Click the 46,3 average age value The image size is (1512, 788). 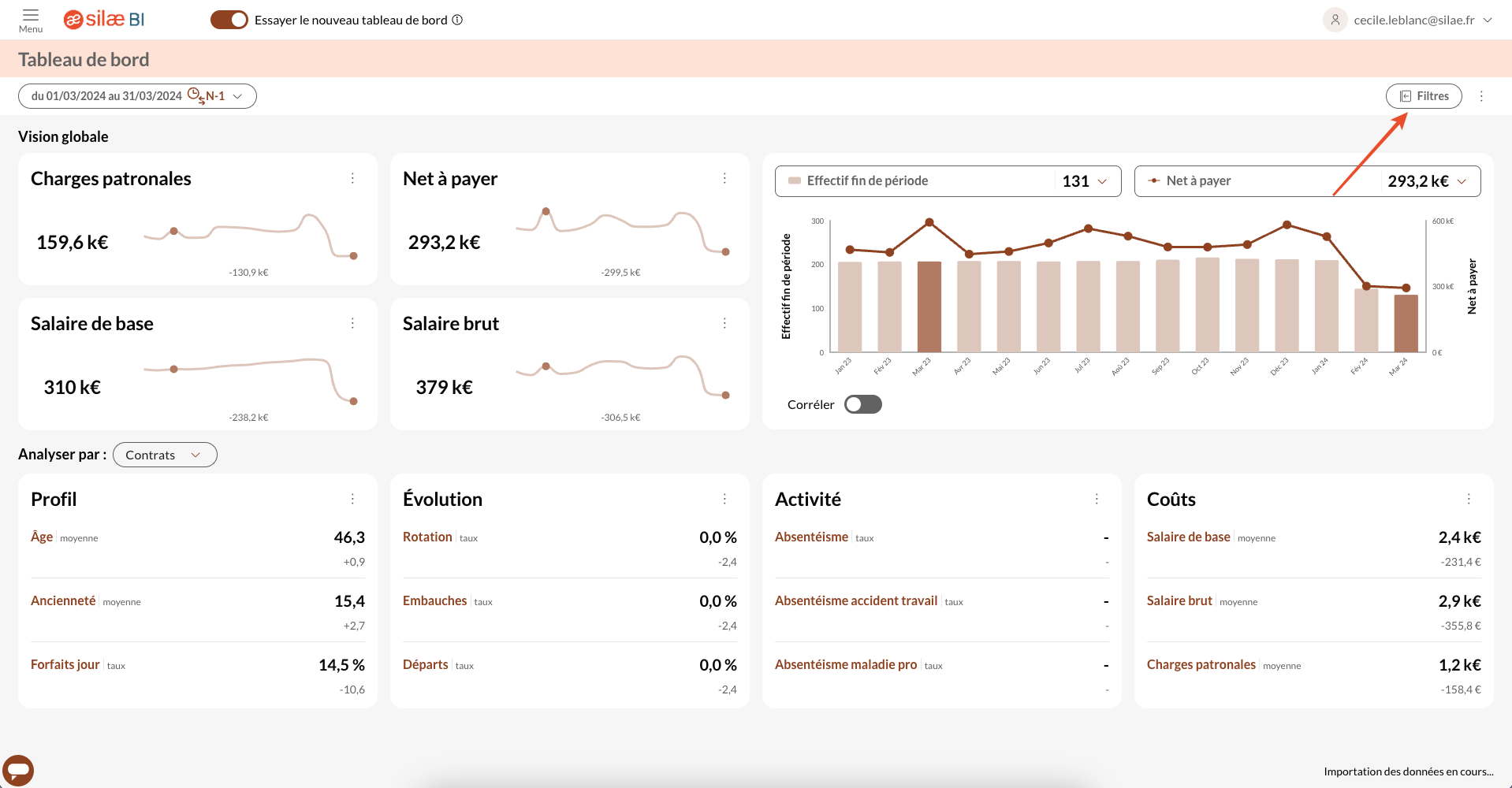349,537
